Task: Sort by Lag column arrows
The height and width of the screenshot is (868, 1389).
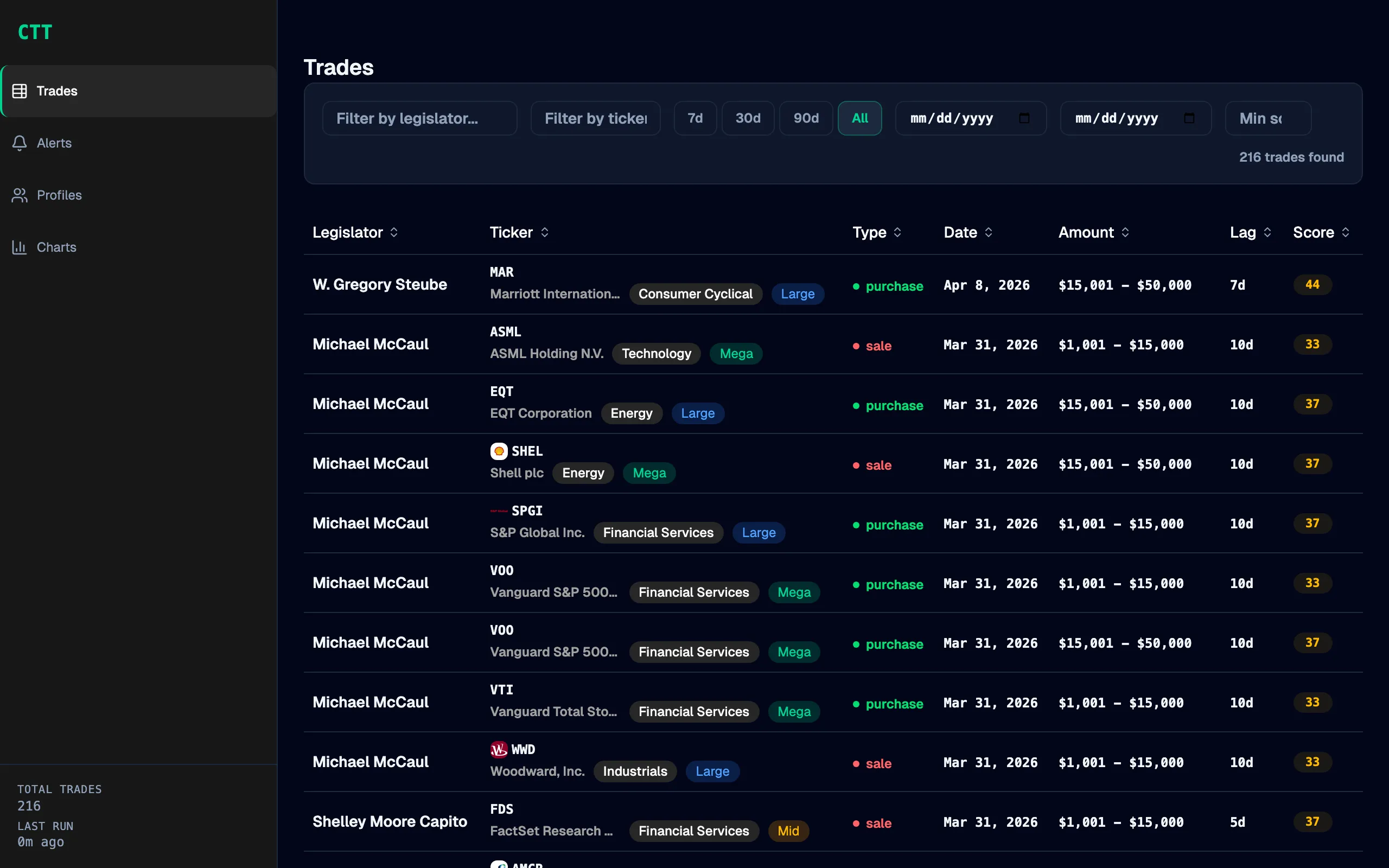Action: [1267, 233]
